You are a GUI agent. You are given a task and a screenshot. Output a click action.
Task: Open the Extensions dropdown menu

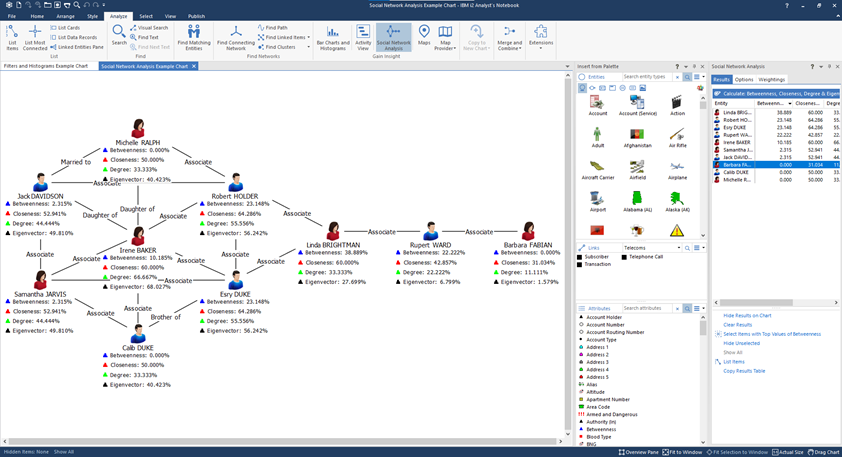540,37
